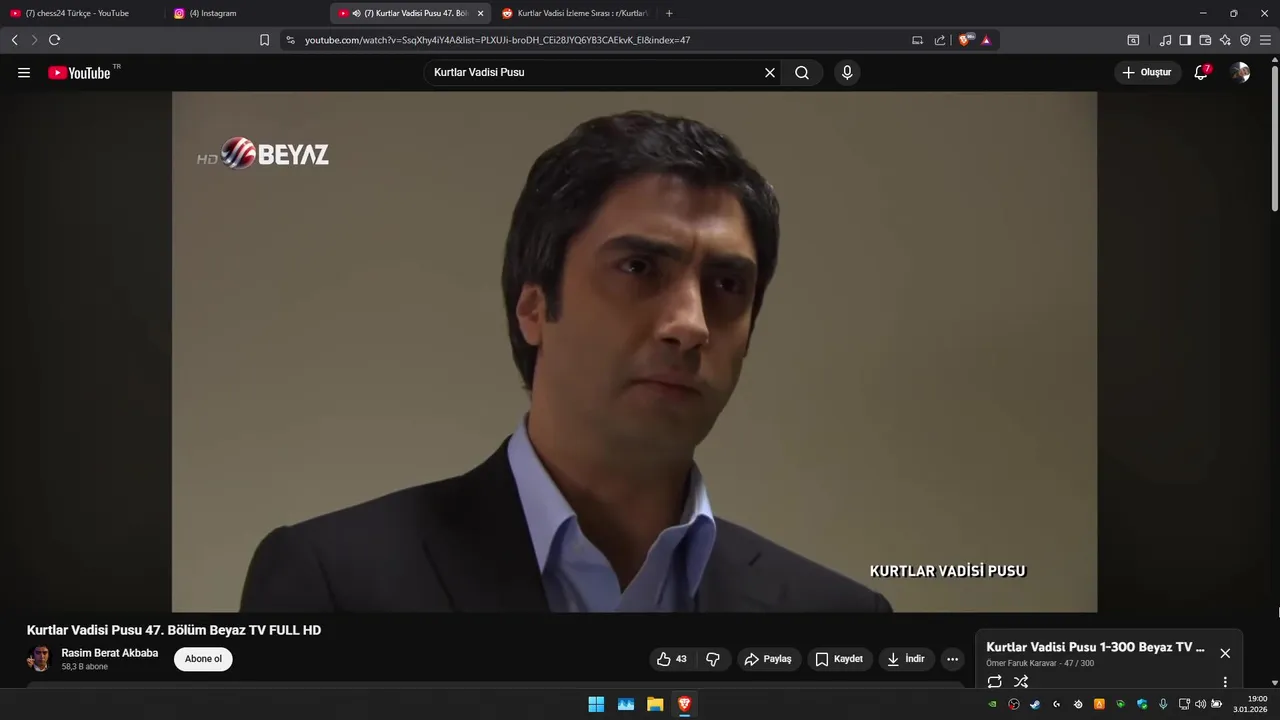
Task: Open Kurtlar Vadisi Pusu 1-300 playlist title
Action: tap(1095, 647)
